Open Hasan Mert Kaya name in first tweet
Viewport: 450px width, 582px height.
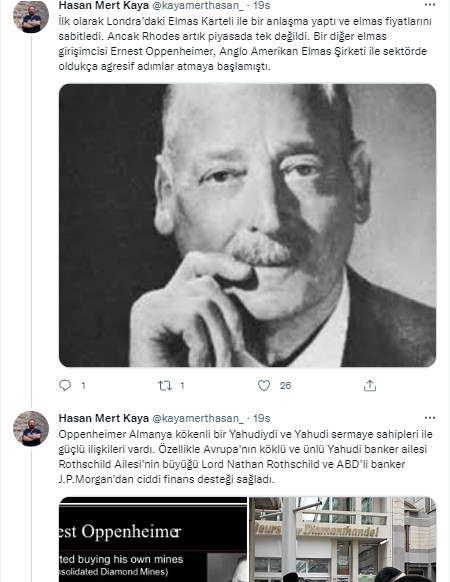[x=104, y=5]
